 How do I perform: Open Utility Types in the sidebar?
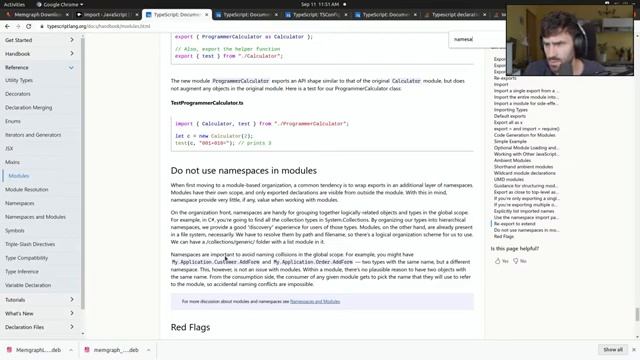pyautogui.click(x=19, y=80)
